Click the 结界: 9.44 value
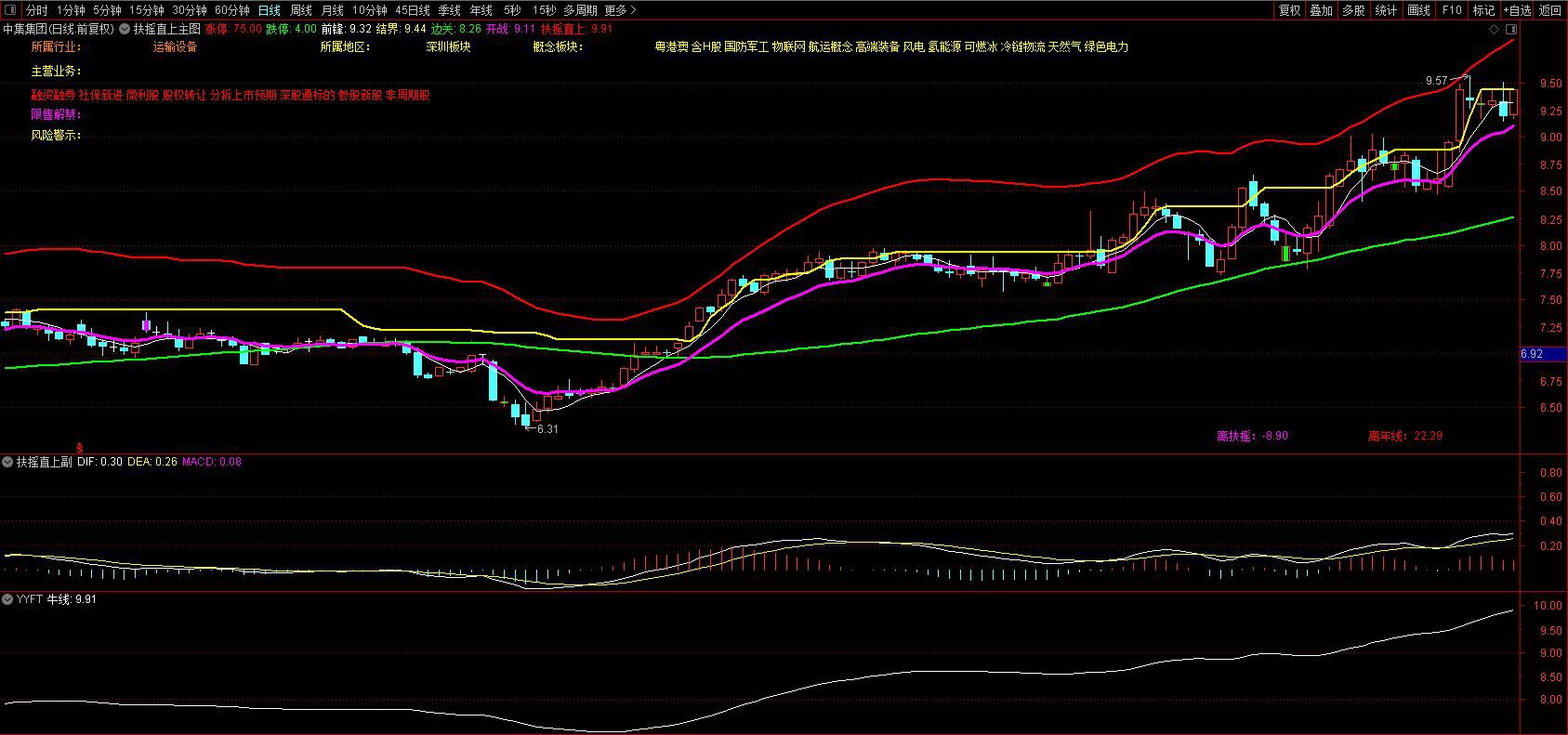 [x=401, y=29]
